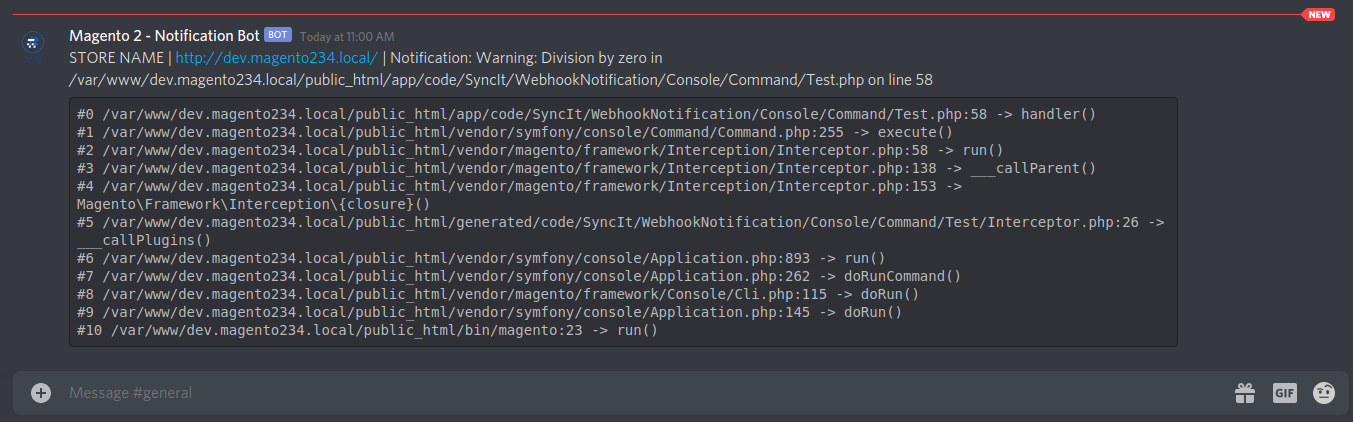This screenshot has height=422, width=1353.
Task: Click stack trace line #3 ___callParent()
Action: click(x=586, y=168)
